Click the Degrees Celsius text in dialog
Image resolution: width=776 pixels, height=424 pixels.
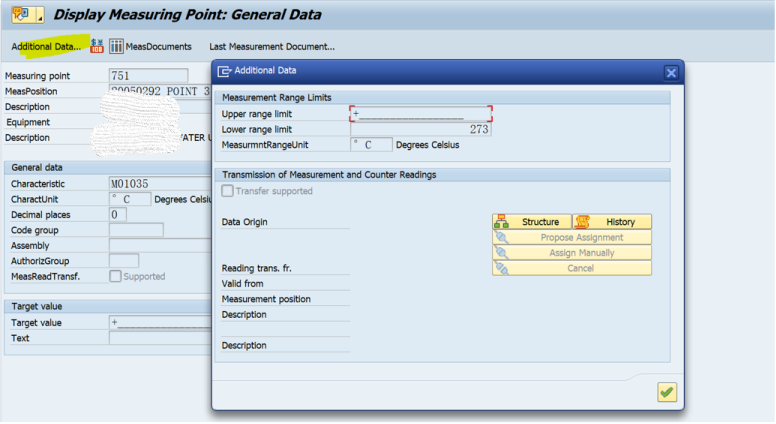428,145
